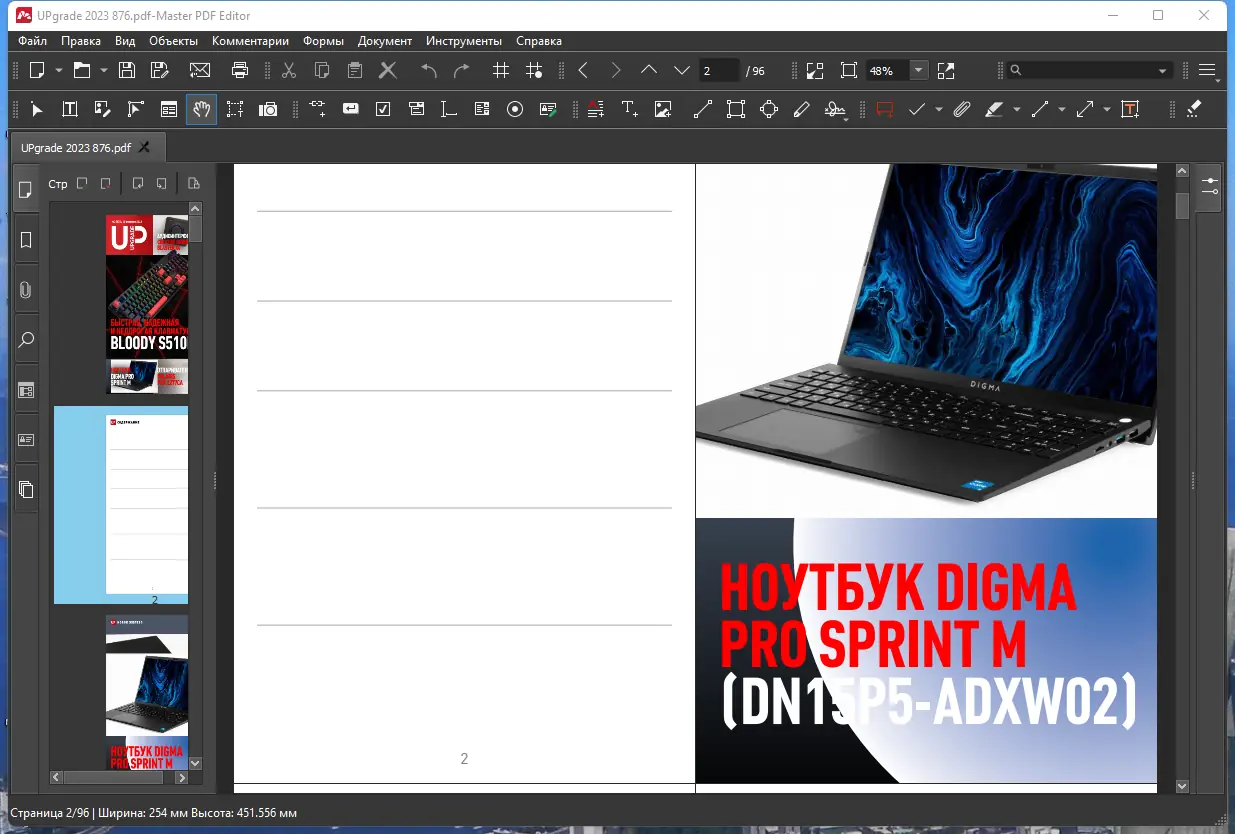Open the arrow measurement dropdown arrow

(1107, 110)
